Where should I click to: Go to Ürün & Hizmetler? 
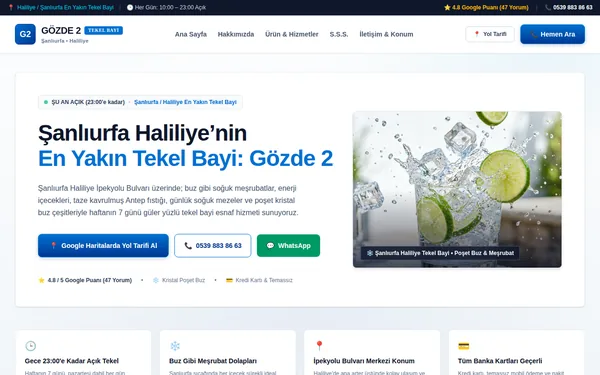pos(292,34)
